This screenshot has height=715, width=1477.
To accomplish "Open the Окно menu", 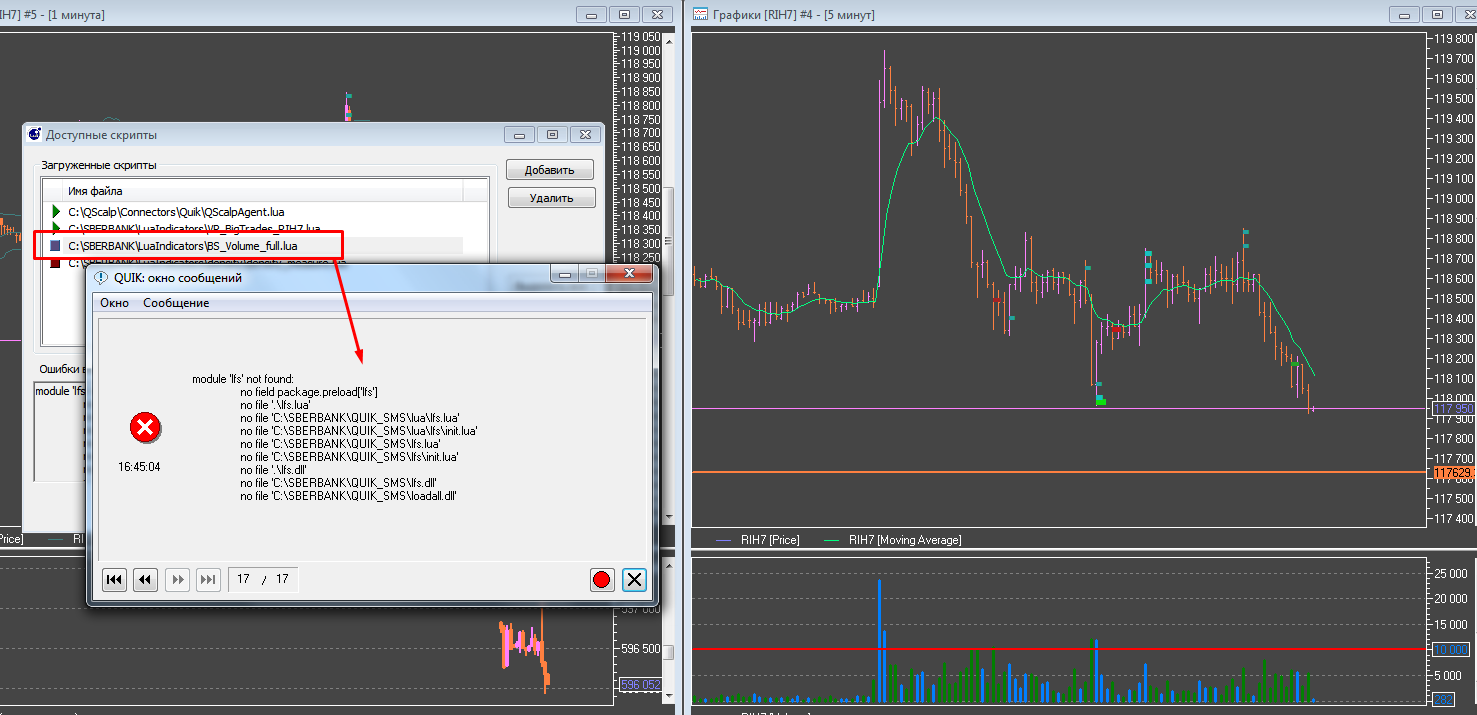I will pyautogui.click(x=114, y=303).
